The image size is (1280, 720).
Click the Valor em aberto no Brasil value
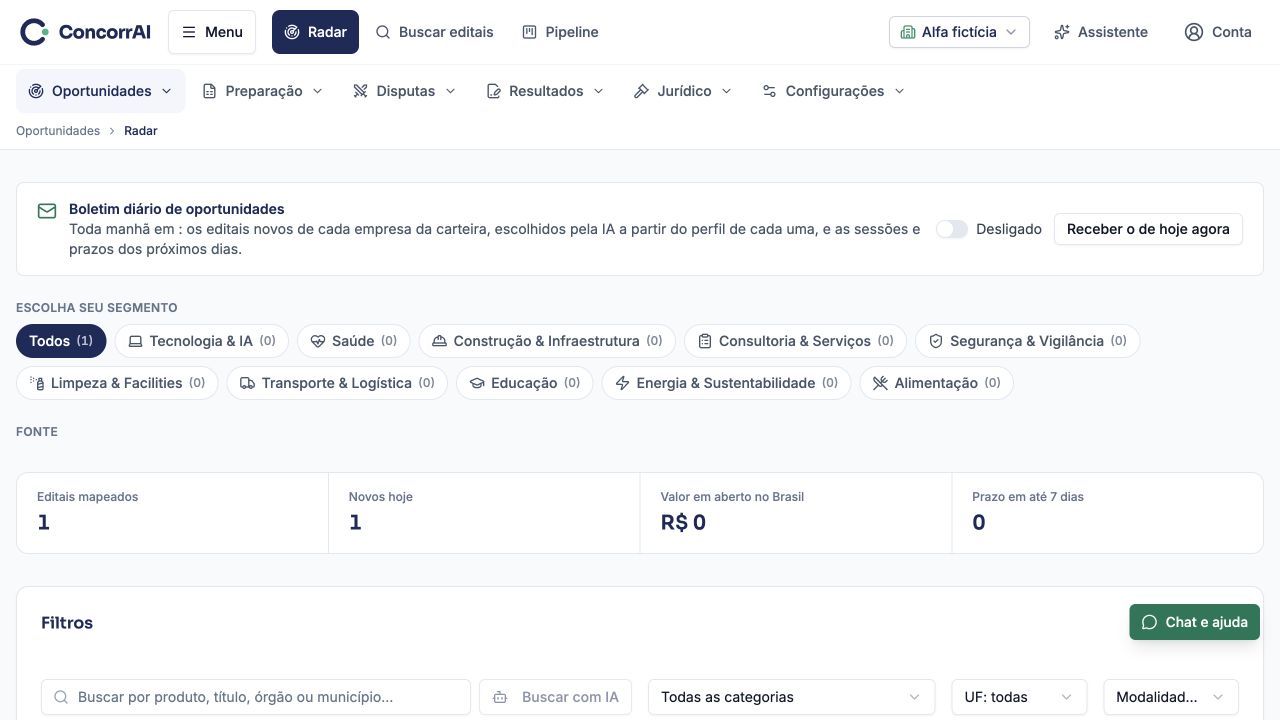coord(683,522)
